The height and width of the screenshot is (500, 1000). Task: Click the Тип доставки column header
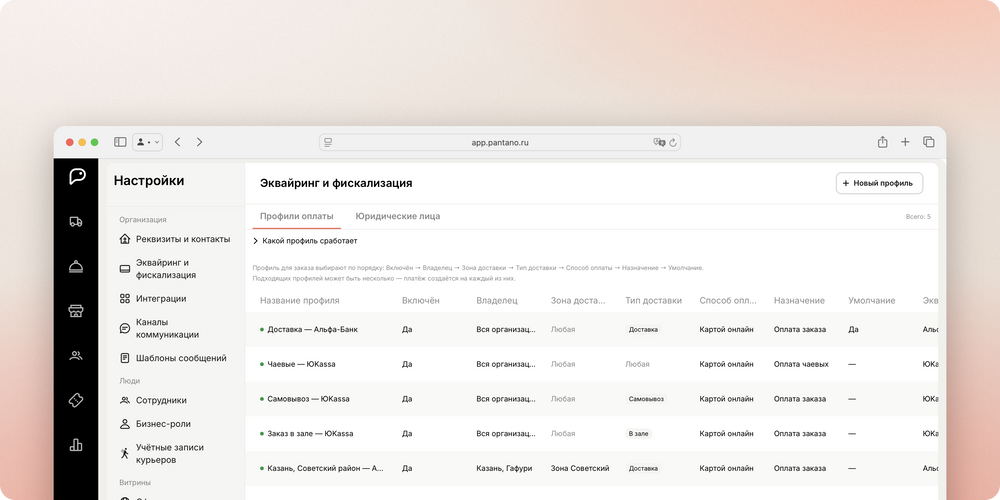click(654, 300)
